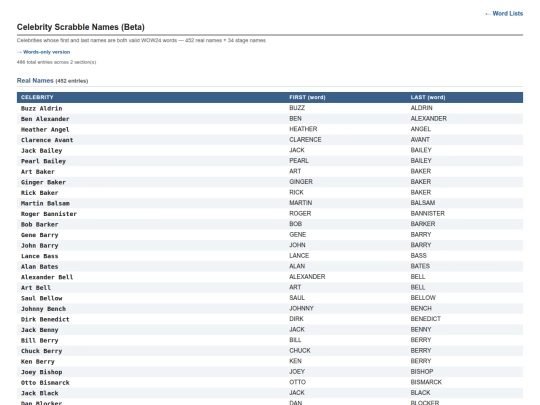
Task: Select the Otto Bismarck name
Action: [45, 383]
